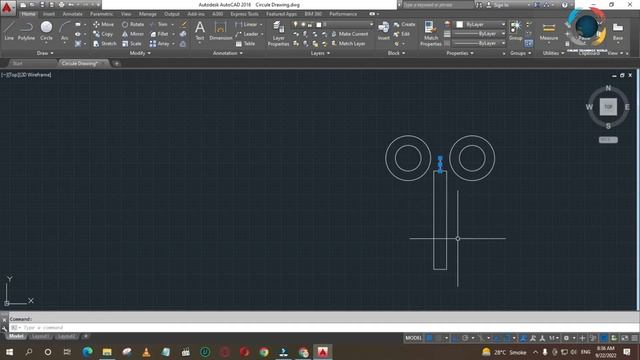640x360 pixels.
Task: Click the TOP face of the ViewCube
Action: tap(608, 107)
